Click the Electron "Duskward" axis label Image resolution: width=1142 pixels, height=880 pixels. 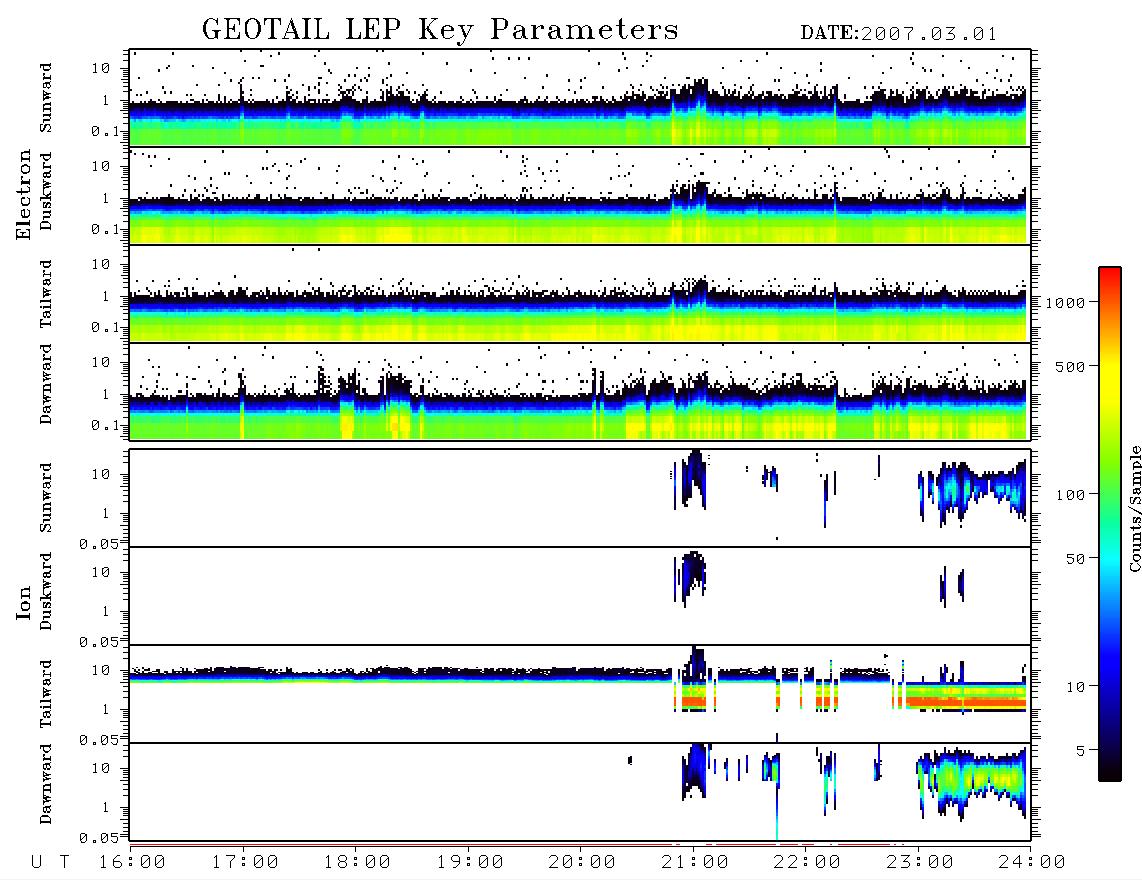(x=46, y=191)
